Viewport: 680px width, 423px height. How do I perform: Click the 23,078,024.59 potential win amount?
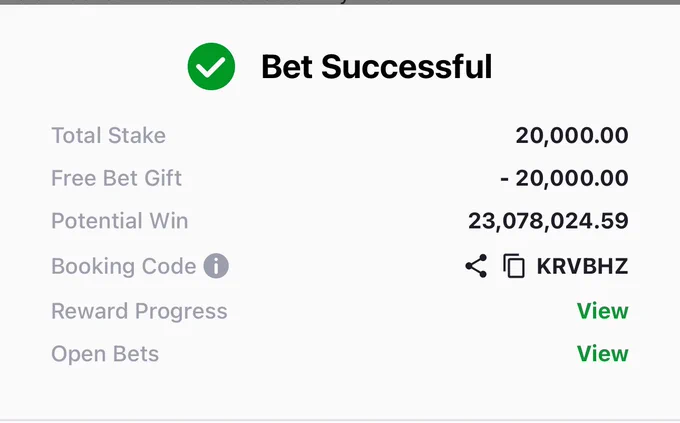click(x=548, y=221)
